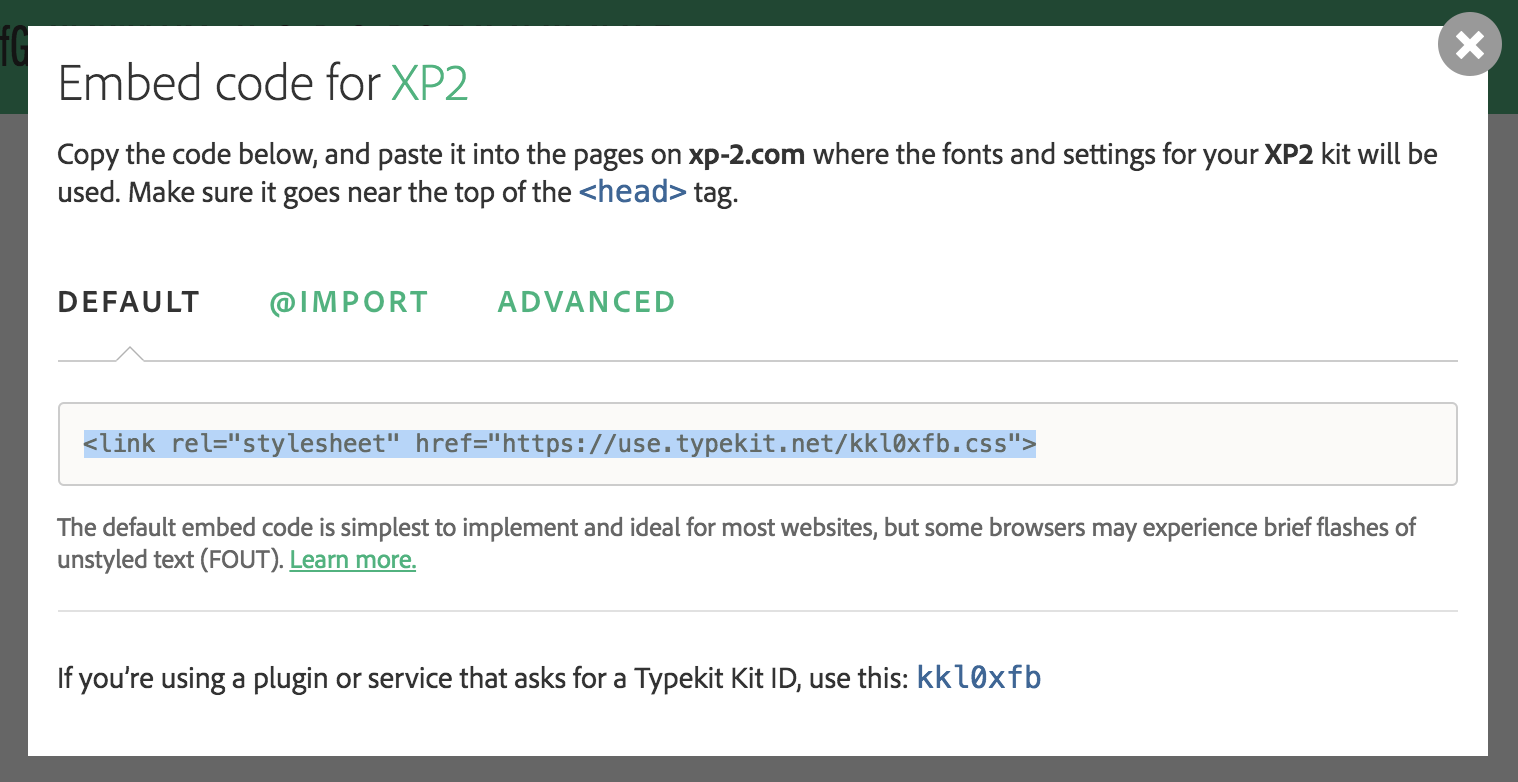Click the <head> tag code text
The height and width of the screenshot is (782, 1518).
(x=633, y=191)
